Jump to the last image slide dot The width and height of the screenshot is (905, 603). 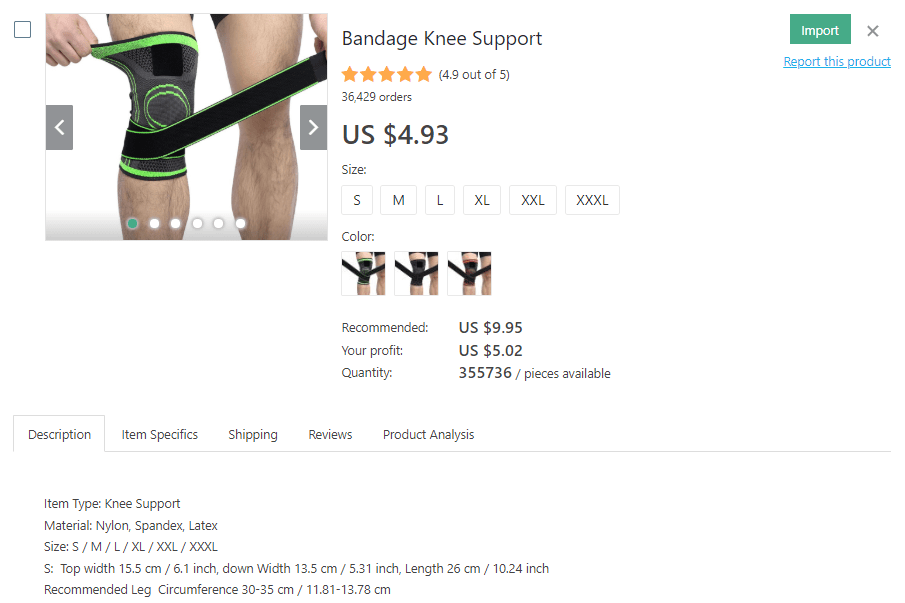pos(240,223)
